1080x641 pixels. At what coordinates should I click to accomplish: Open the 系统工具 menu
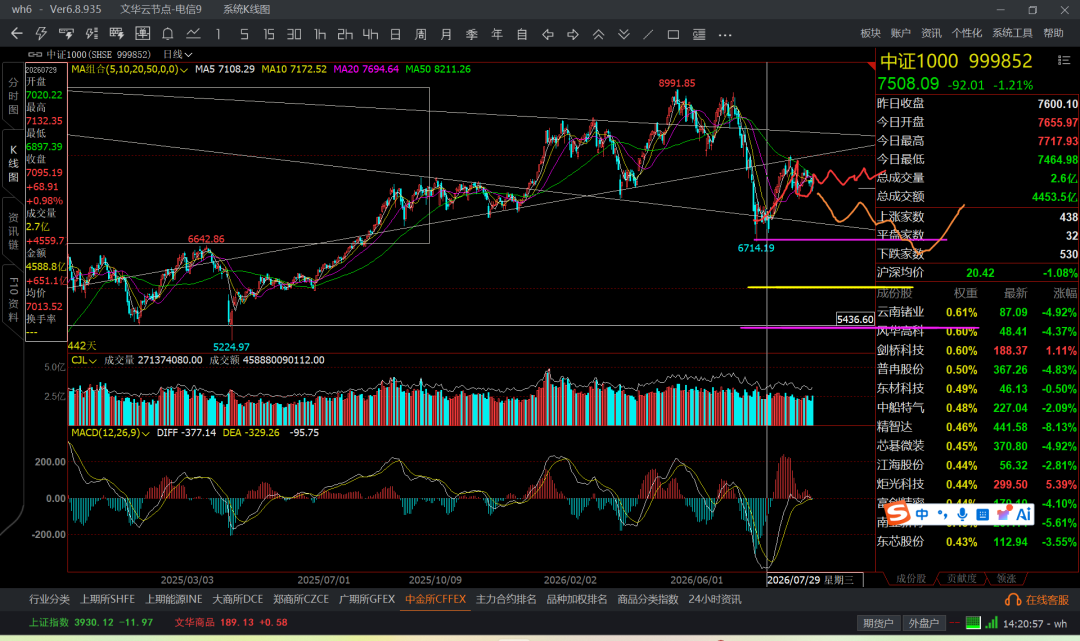pos(1012,33)
